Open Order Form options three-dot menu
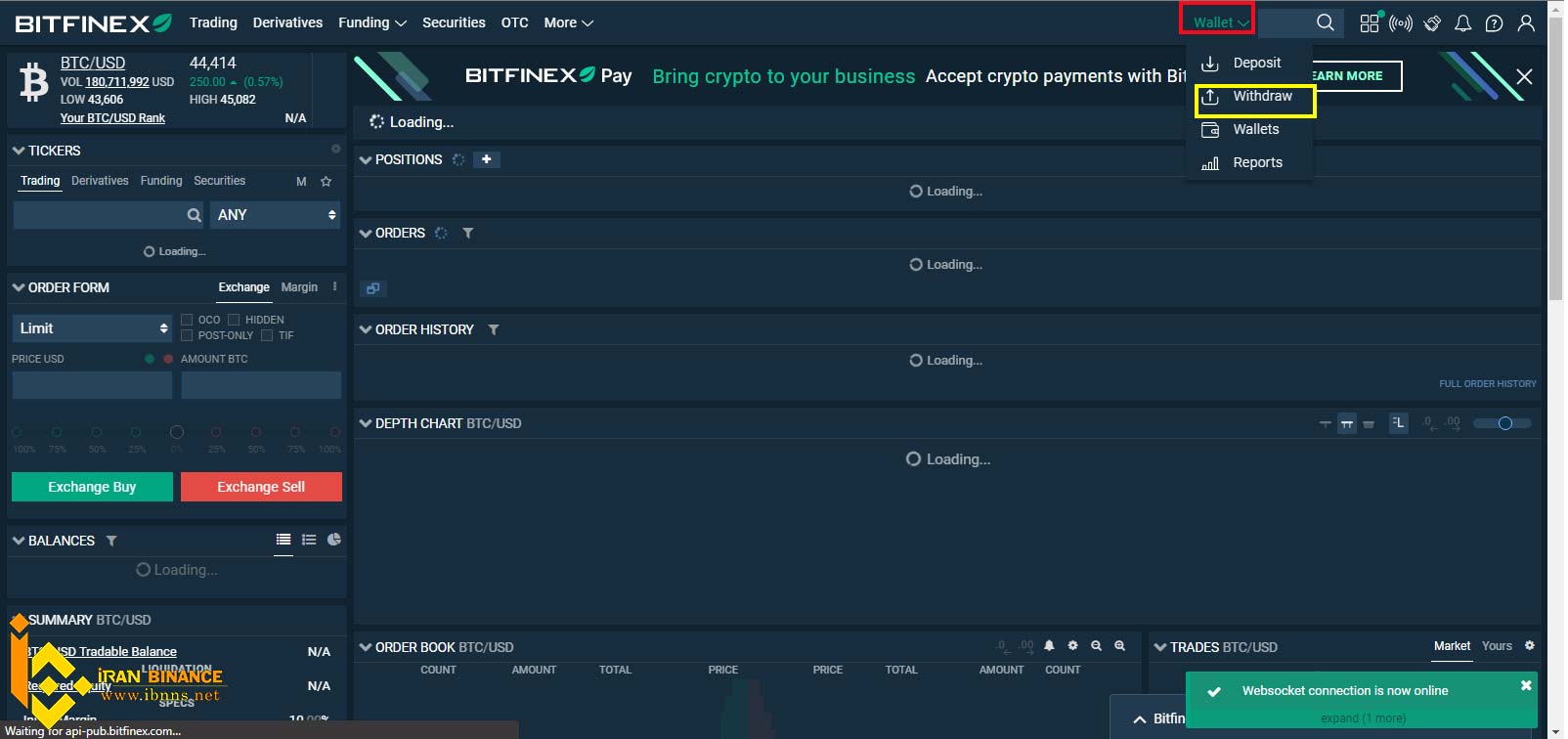Image resolution: width=1568 pixels, height=739 pixels. click(334, 286)
